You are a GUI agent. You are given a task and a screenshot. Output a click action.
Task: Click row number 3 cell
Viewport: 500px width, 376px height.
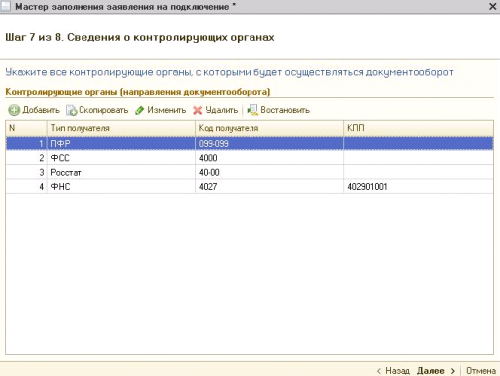[26, 172]
